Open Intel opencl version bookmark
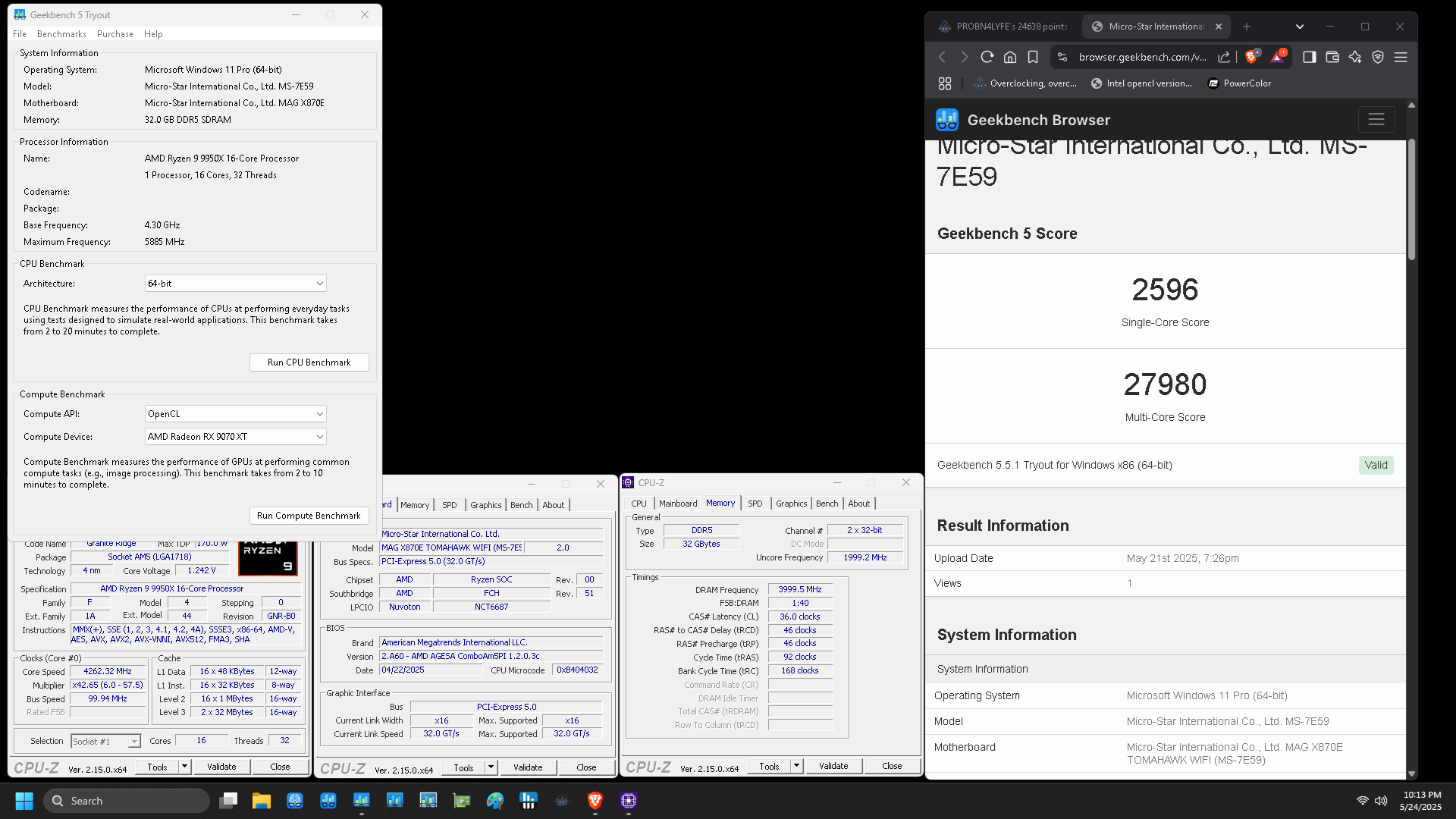 1141,83
